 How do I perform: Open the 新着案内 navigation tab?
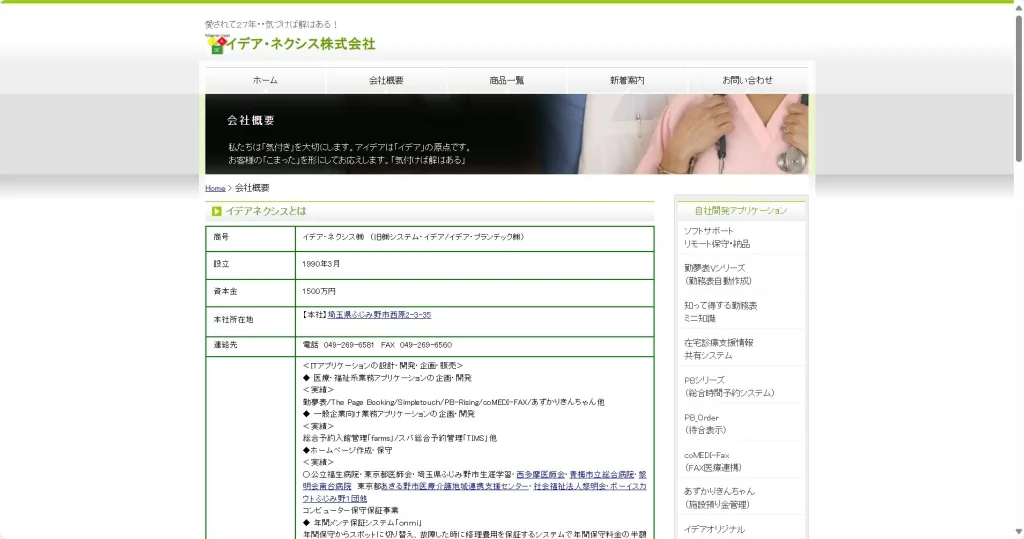(627, 80)
